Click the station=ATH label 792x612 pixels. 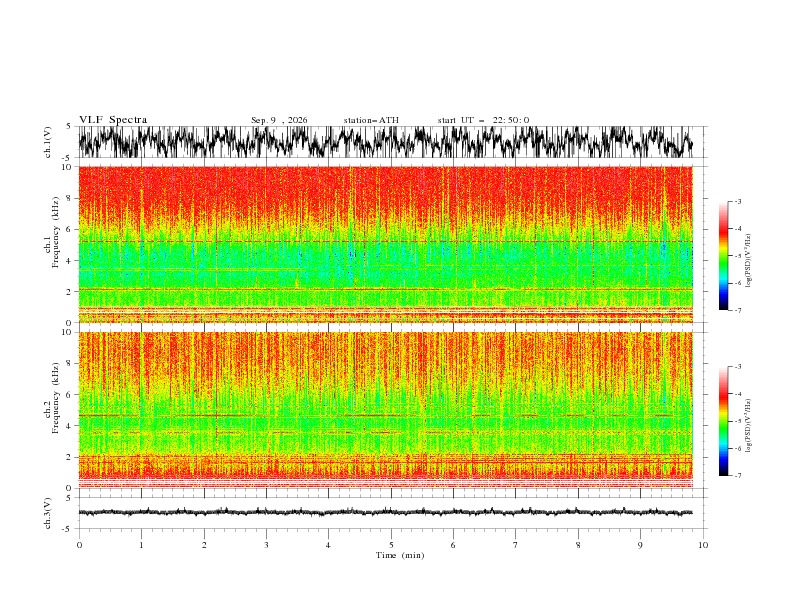click(x=371, y=120)
